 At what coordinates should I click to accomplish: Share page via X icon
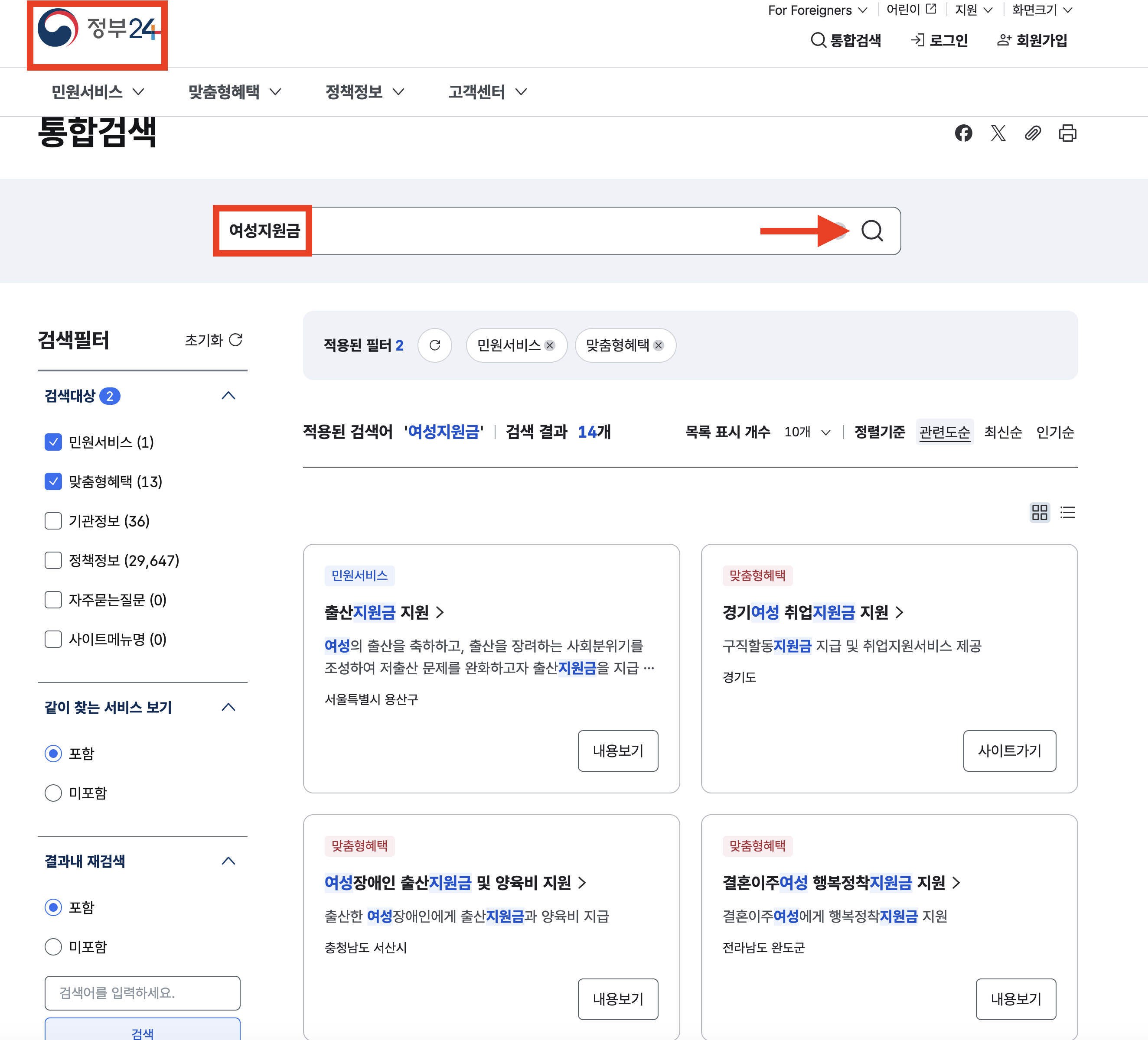pyautogui.click(x=998, y=133)
